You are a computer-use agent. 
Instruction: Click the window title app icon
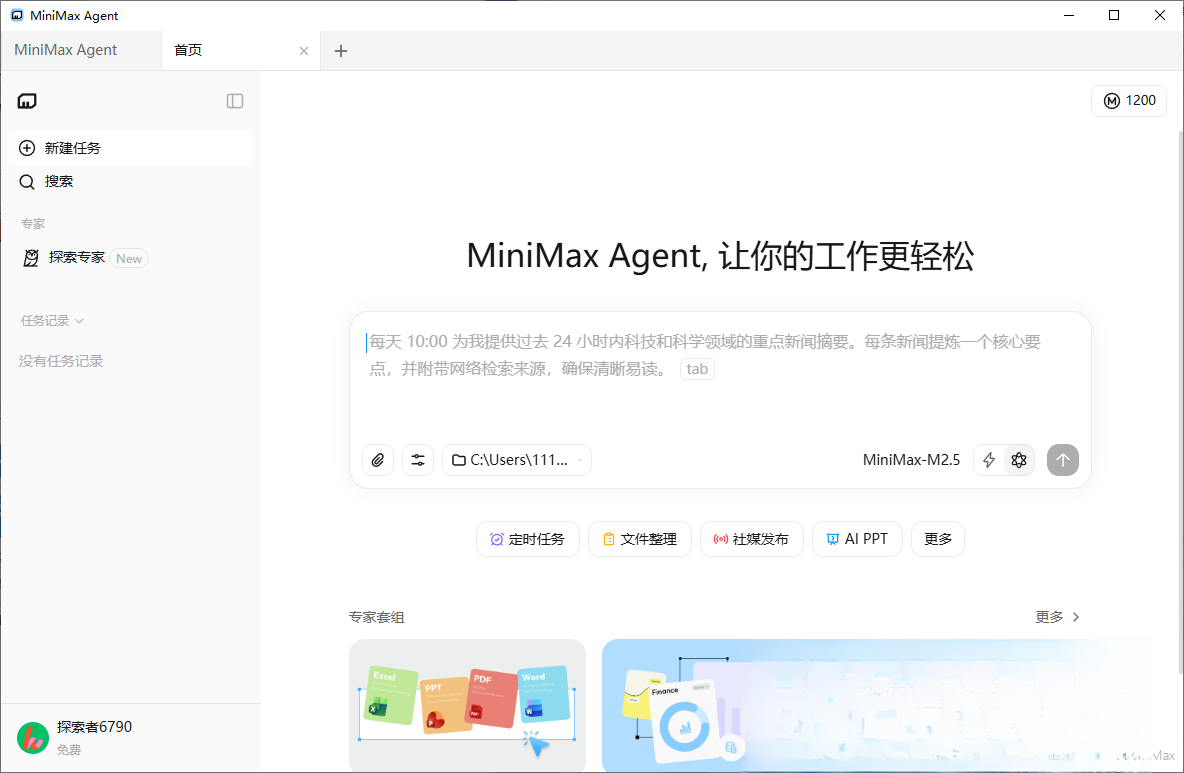[17, 15]
